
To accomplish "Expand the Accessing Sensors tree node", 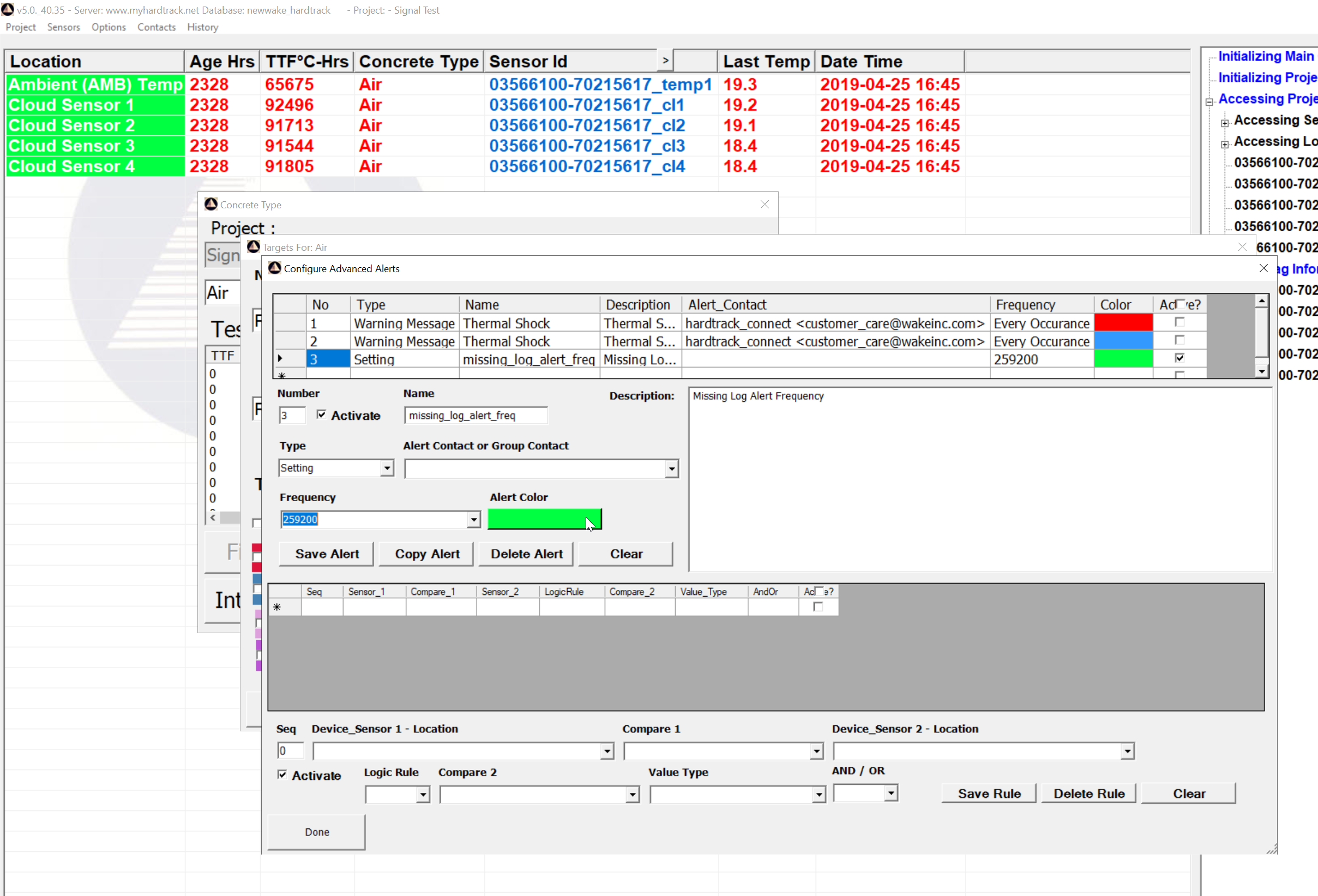I will (x=1225, y=123).
